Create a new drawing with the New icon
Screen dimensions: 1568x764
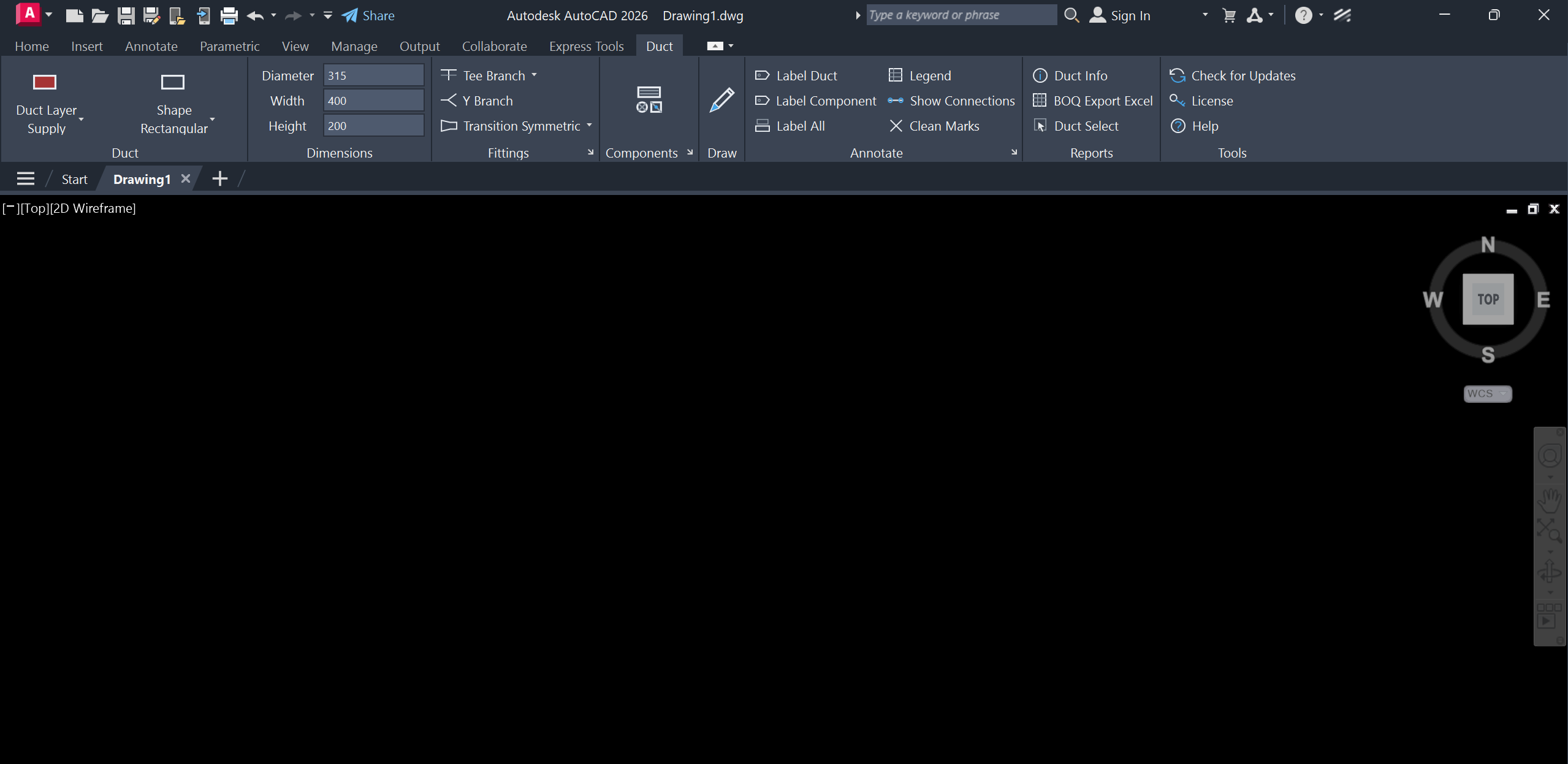pos(74,15)
